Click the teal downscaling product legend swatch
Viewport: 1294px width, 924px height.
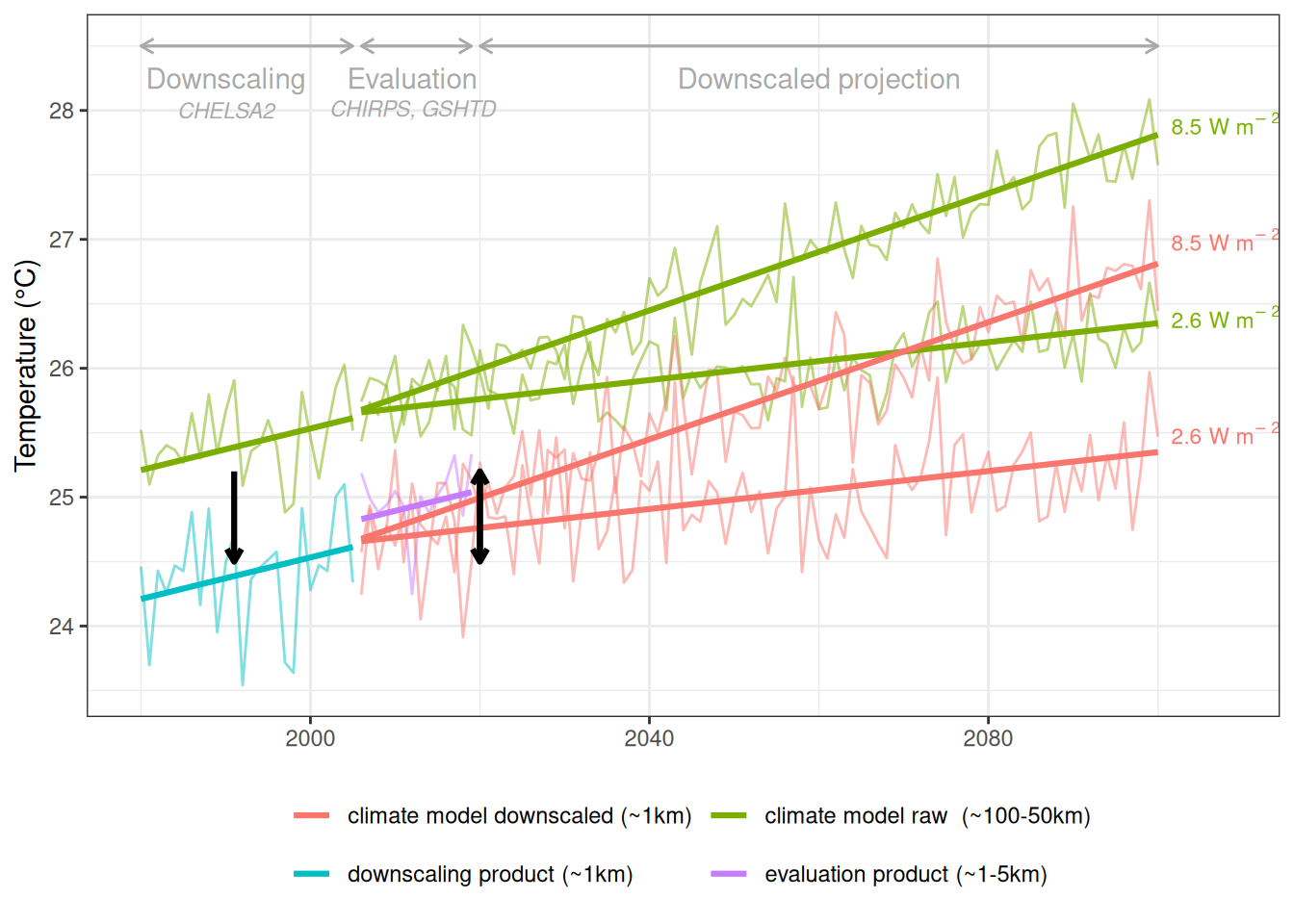[x=311, y=874]
